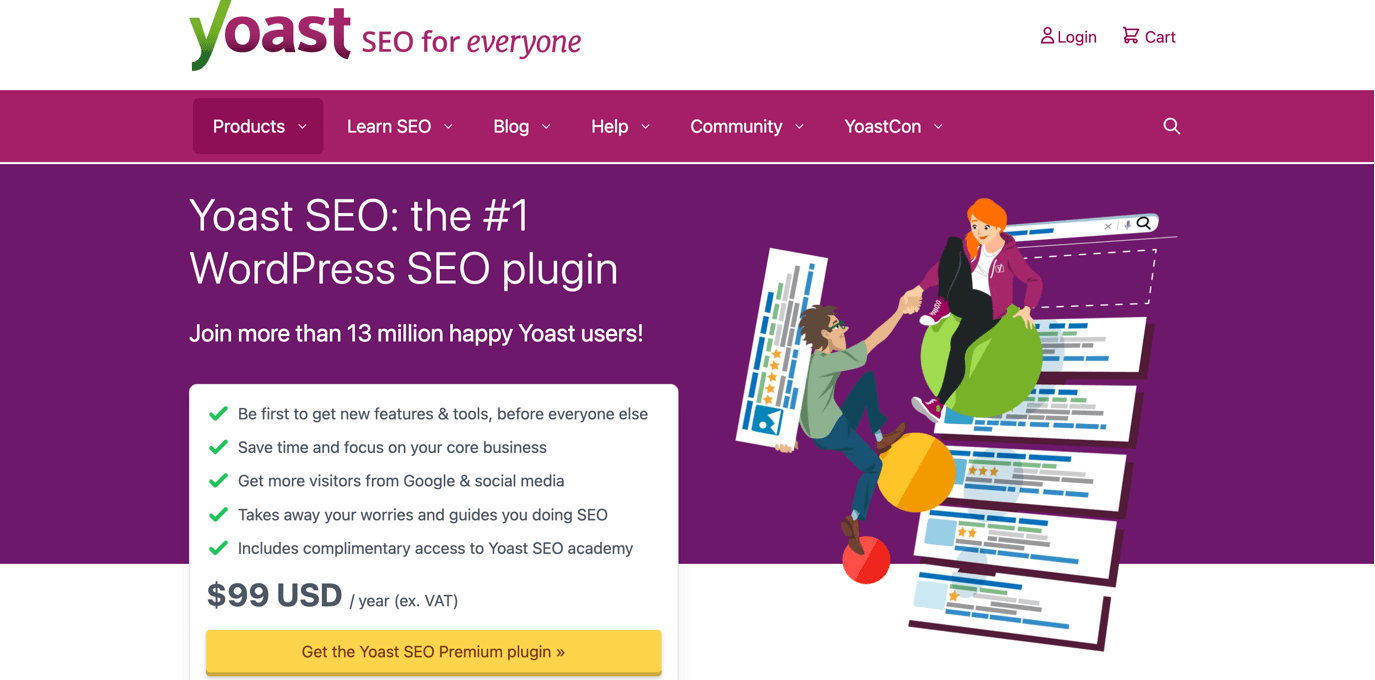Click 'Takes away your worries and guides you' text
Viewport: 1375px width, 680px height.
click(423, 515)
